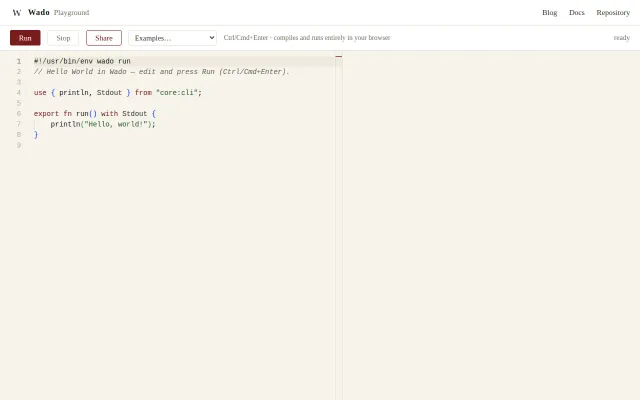Screen dimensions: 640x400
Task: Click the export fn run line
Action: click(95, 114)
